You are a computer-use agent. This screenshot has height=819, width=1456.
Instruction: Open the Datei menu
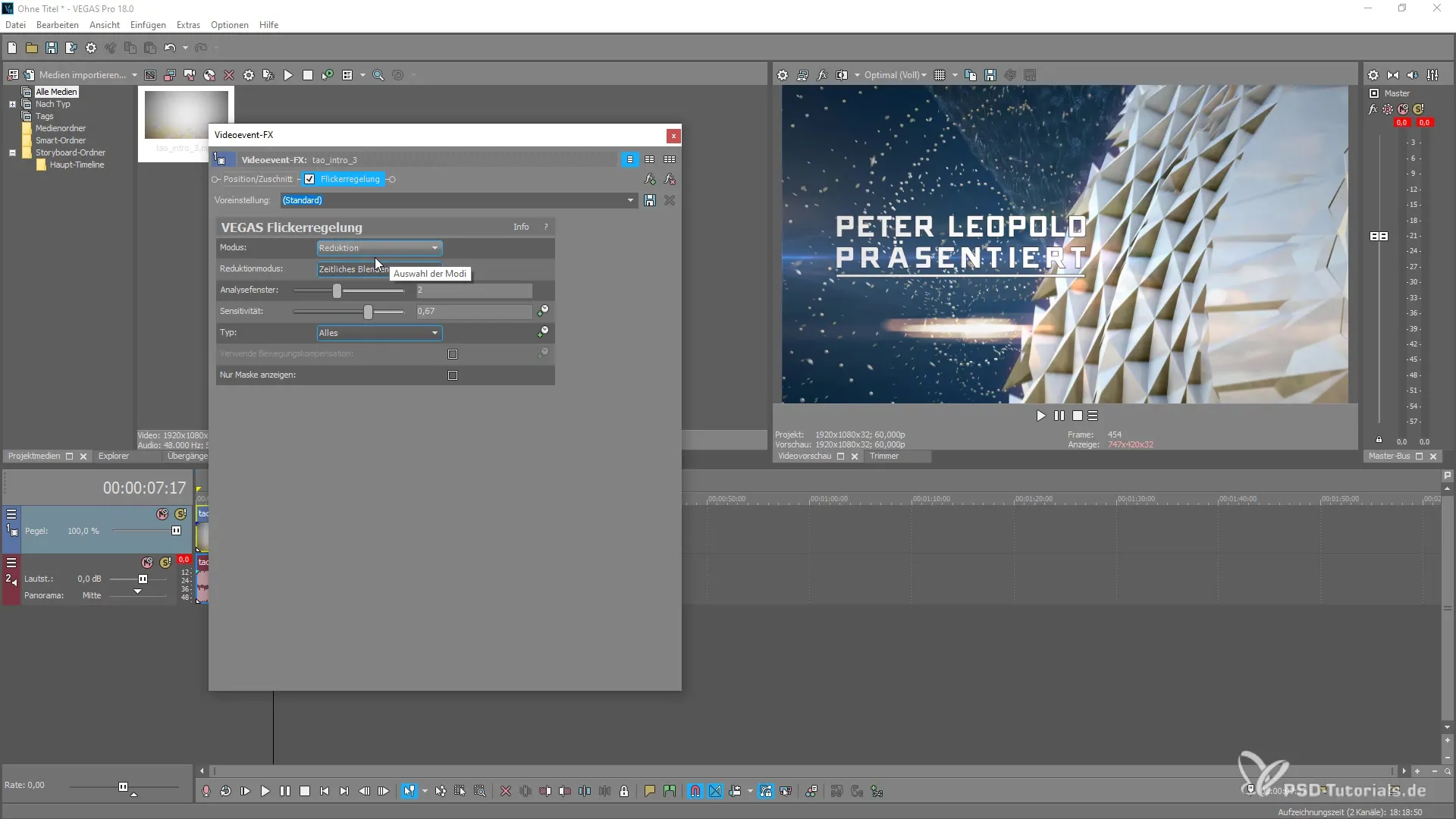point(15,25)
